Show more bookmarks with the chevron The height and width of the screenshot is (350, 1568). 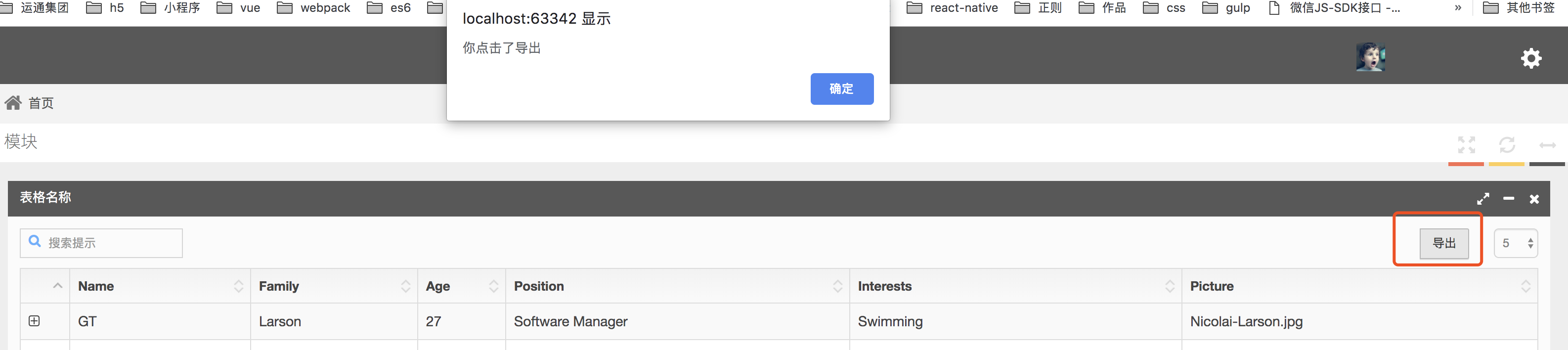point(1458,8)
